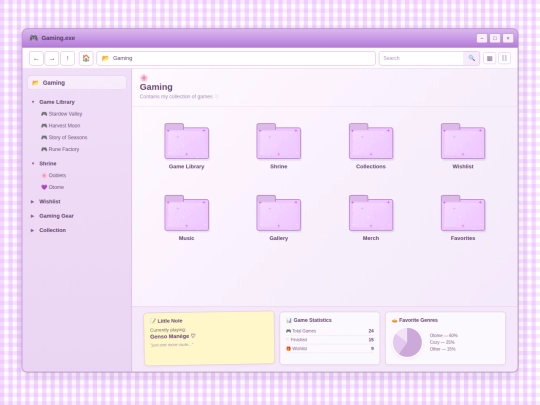Expand the Collection tree section

(x=32, y=230)
